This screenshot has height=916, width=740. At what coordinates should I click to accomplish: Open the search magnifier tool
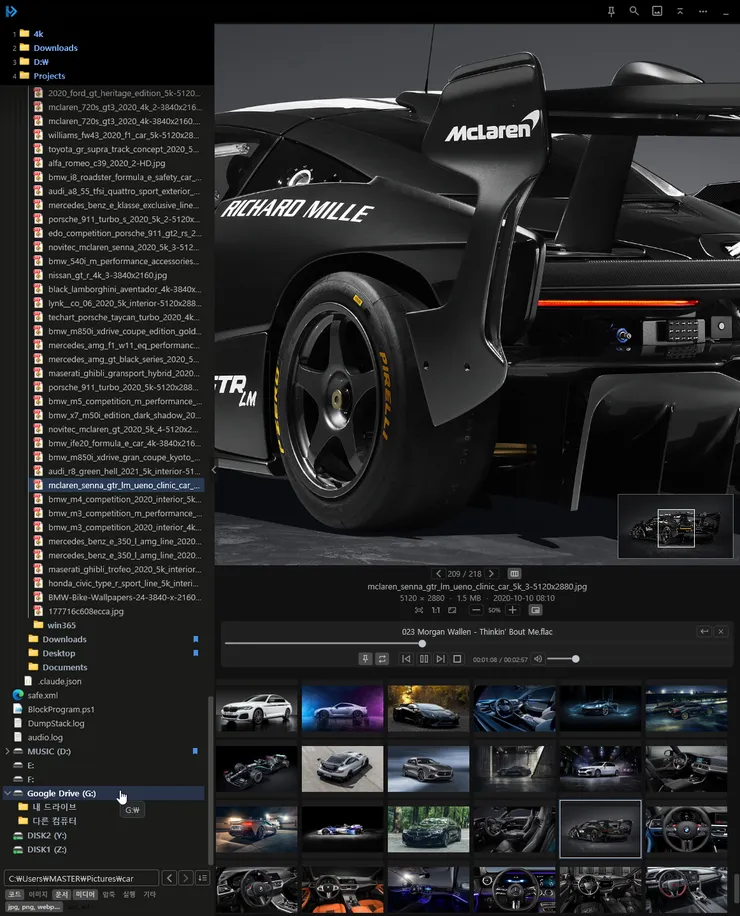tap(634, 11)
